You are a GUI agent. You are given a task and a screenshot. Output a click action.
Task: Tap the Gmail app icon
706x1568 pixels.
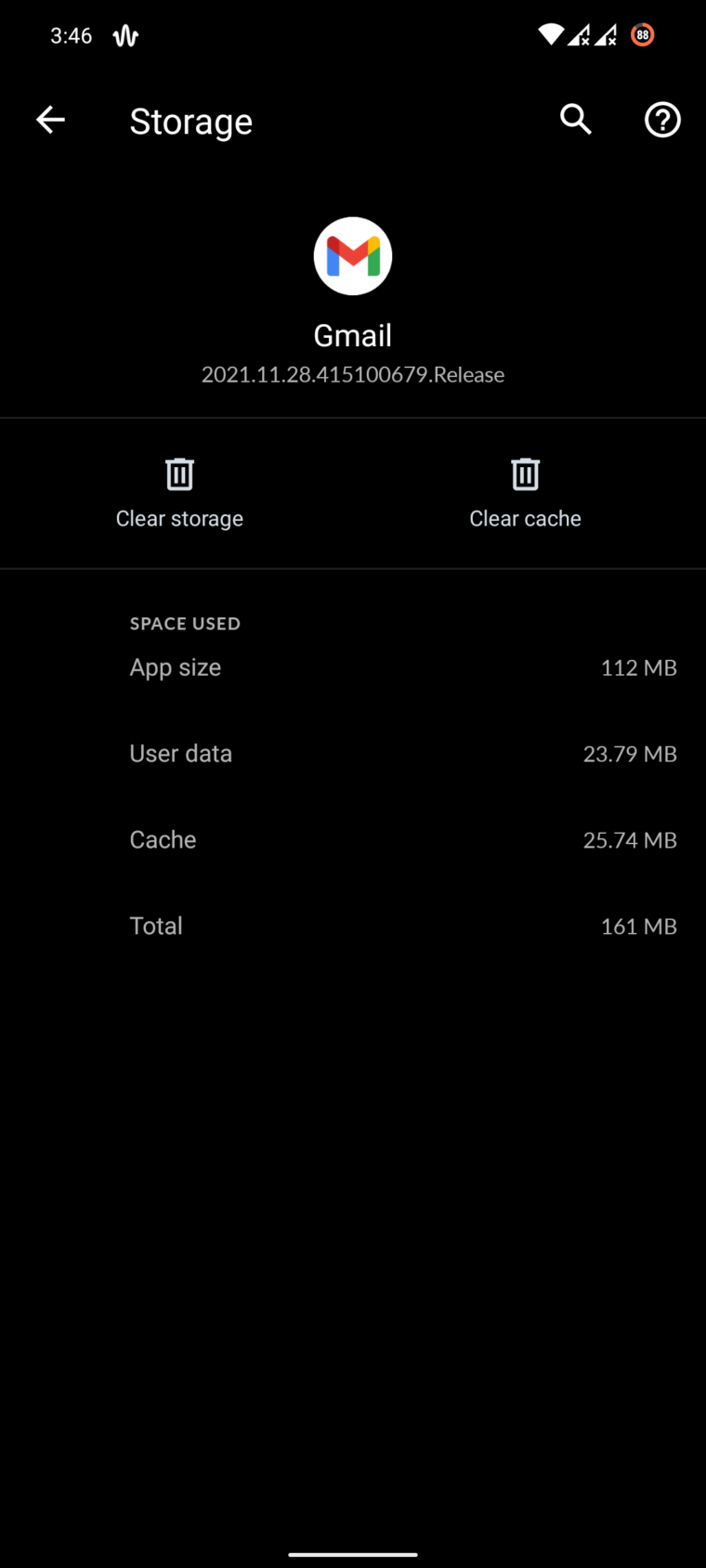(x=353, y=256)
